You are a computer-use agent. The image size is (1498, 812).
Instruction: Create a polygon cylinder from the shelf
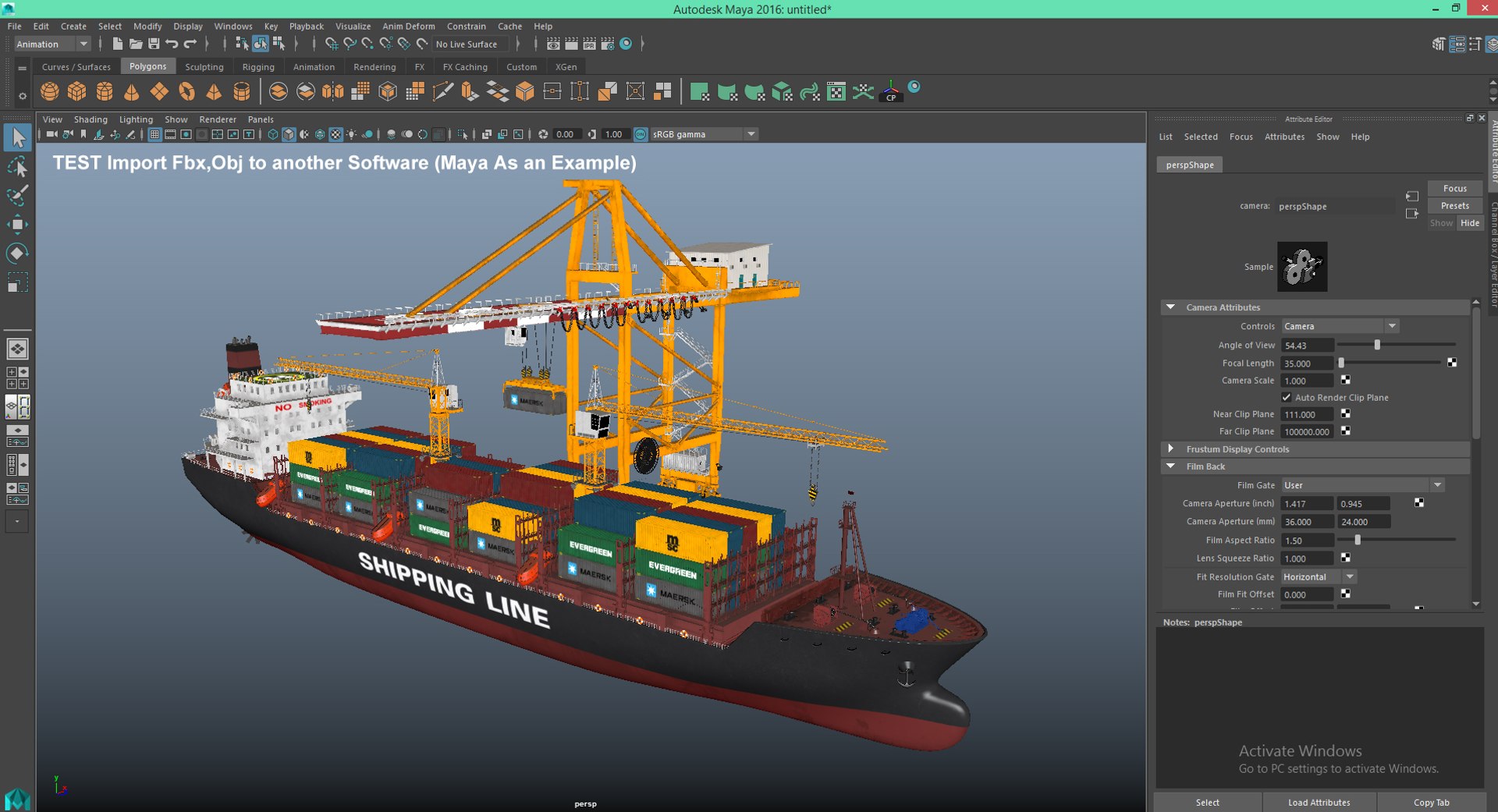point(105,92)
